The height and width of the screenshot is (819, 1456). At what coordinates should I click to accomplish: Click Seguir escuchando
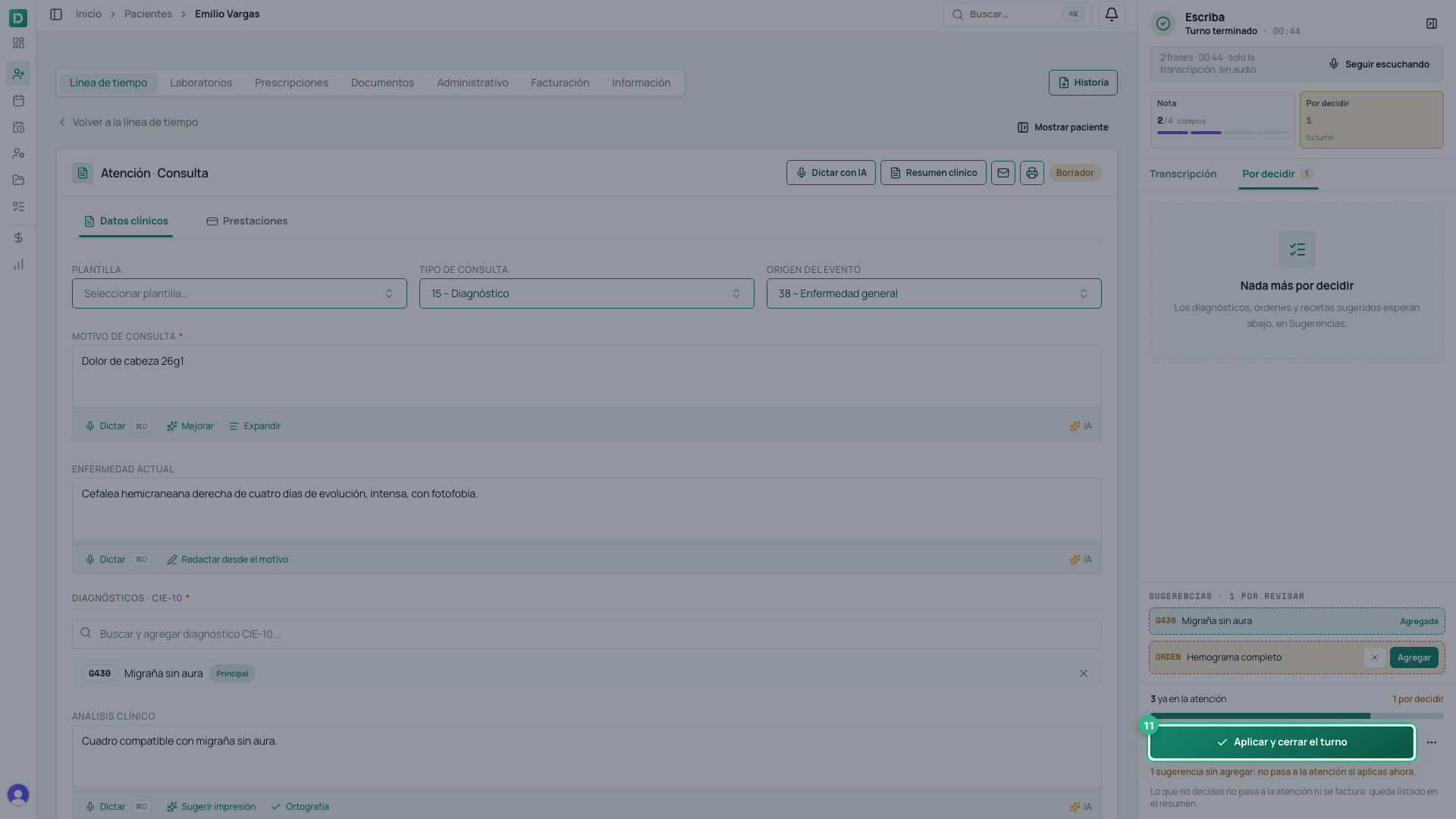pos(1379,64)
